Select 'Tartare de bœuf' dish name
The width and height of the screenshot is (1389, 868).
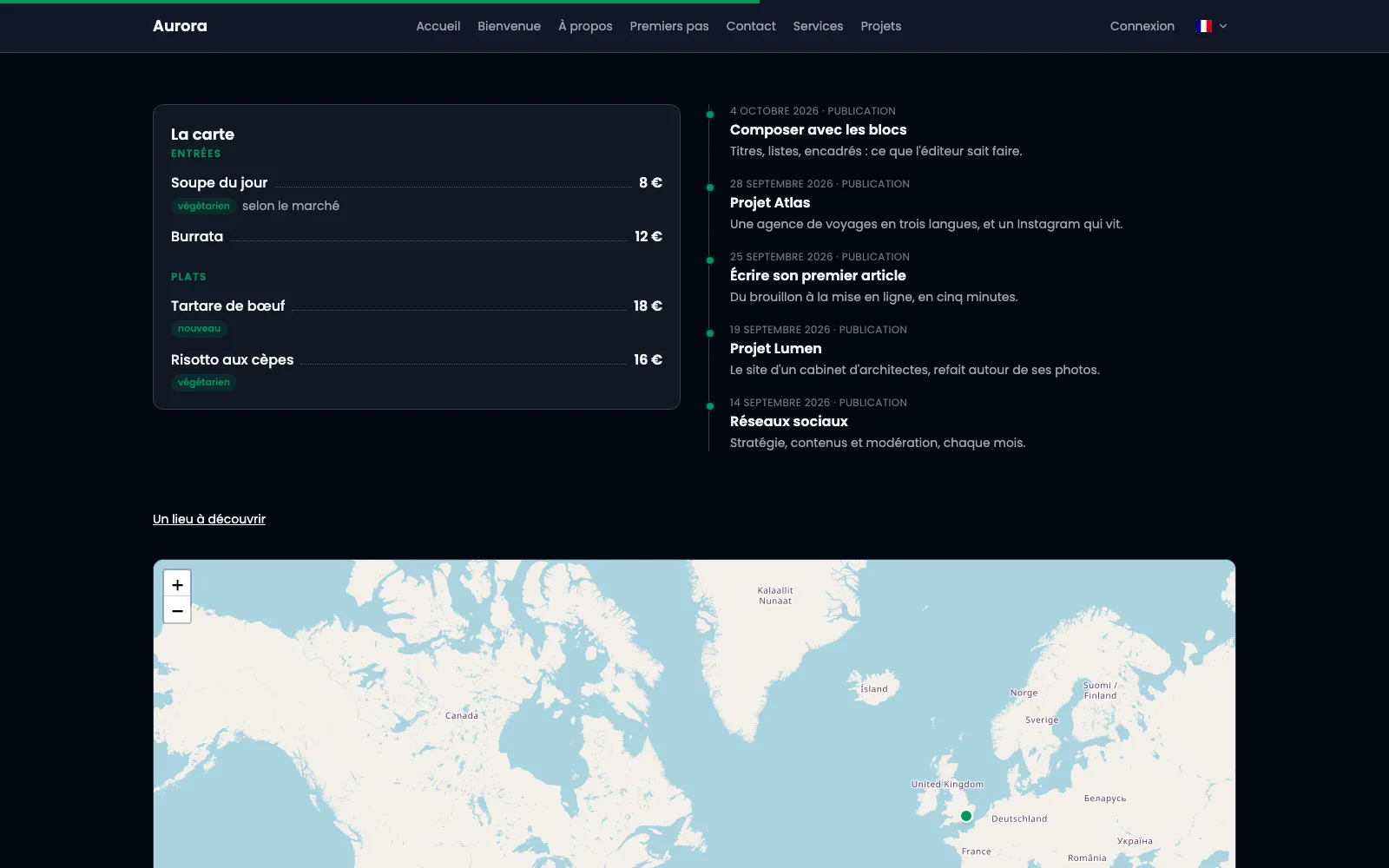point(227,306)
